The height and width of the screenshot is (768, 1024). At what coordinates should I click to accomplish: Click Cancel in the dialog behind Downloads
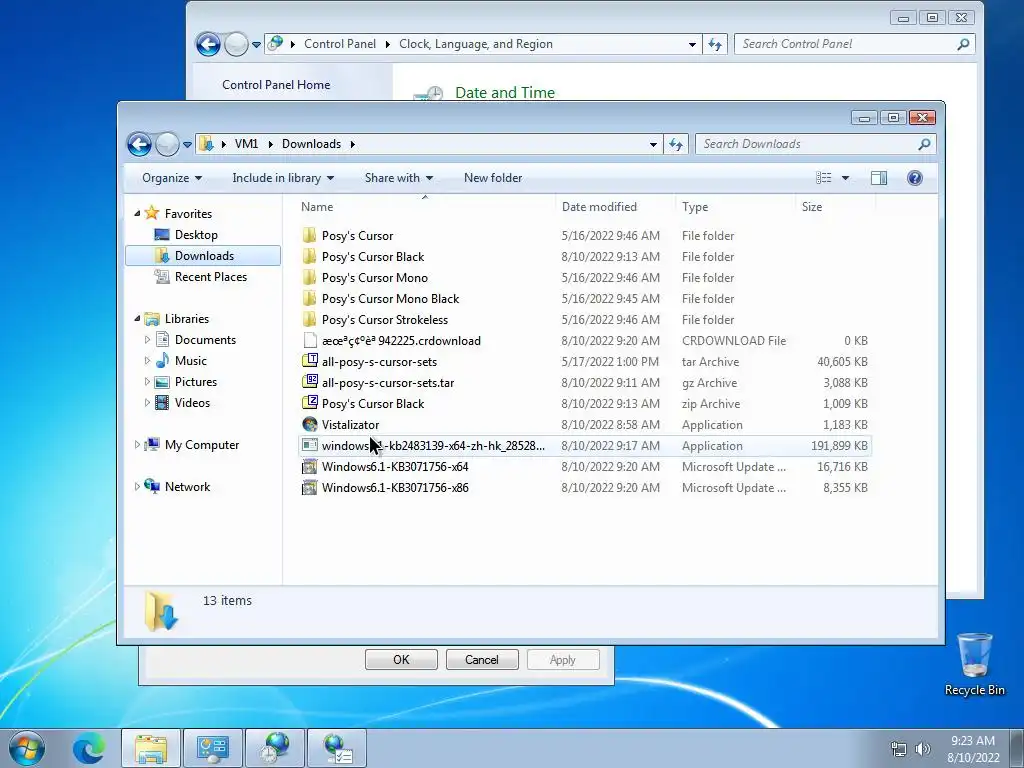pyautogui.click(x=481, y=660)
